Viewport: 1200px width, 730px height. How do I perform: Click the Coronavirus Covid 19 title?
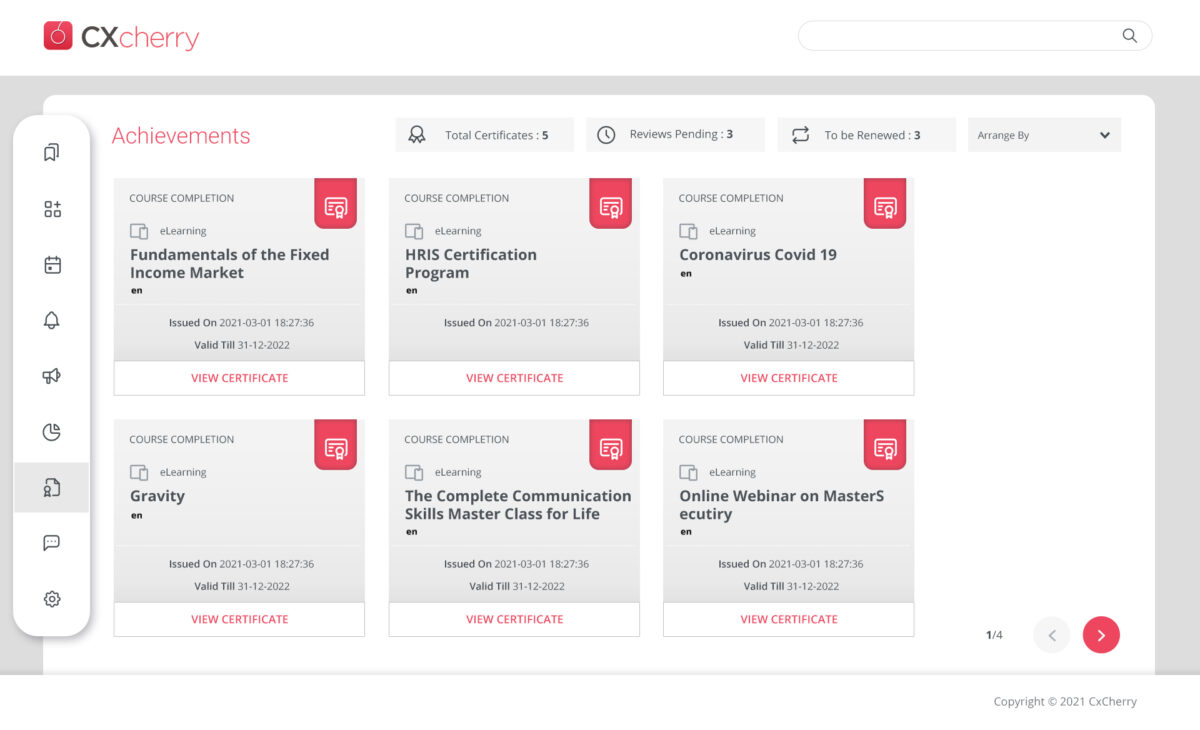click(x=758, y=255)
